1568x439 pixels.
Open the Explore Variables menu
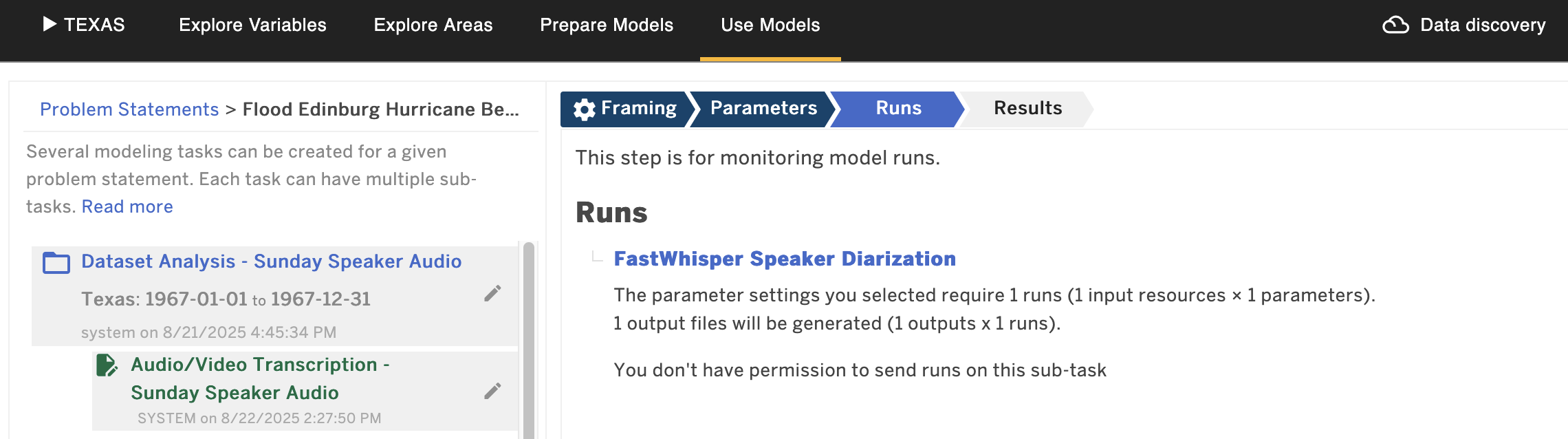[x=252, y=25]
